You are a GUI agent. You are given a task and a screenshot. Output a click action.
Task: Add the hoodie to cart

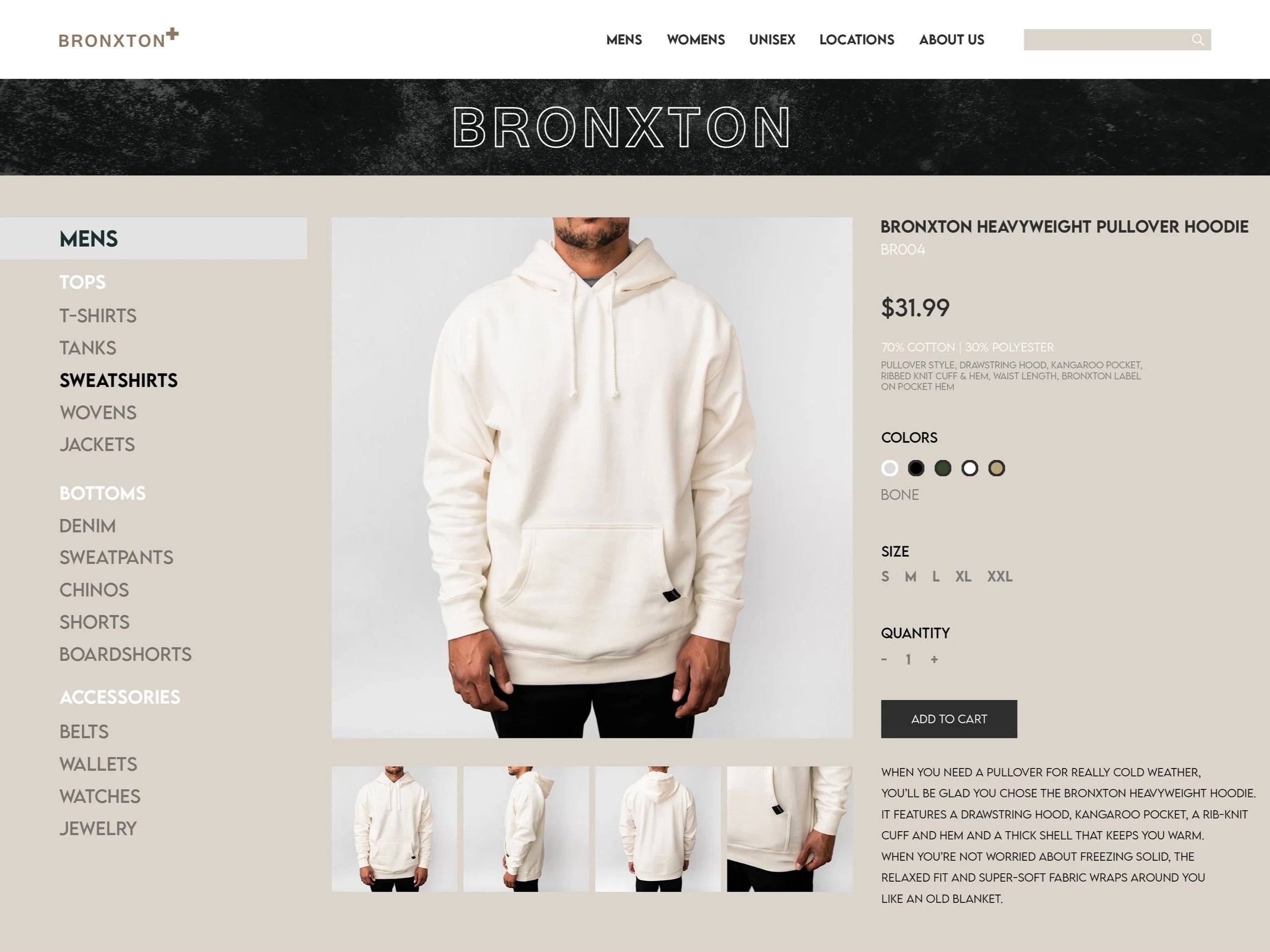coord(949,719)
